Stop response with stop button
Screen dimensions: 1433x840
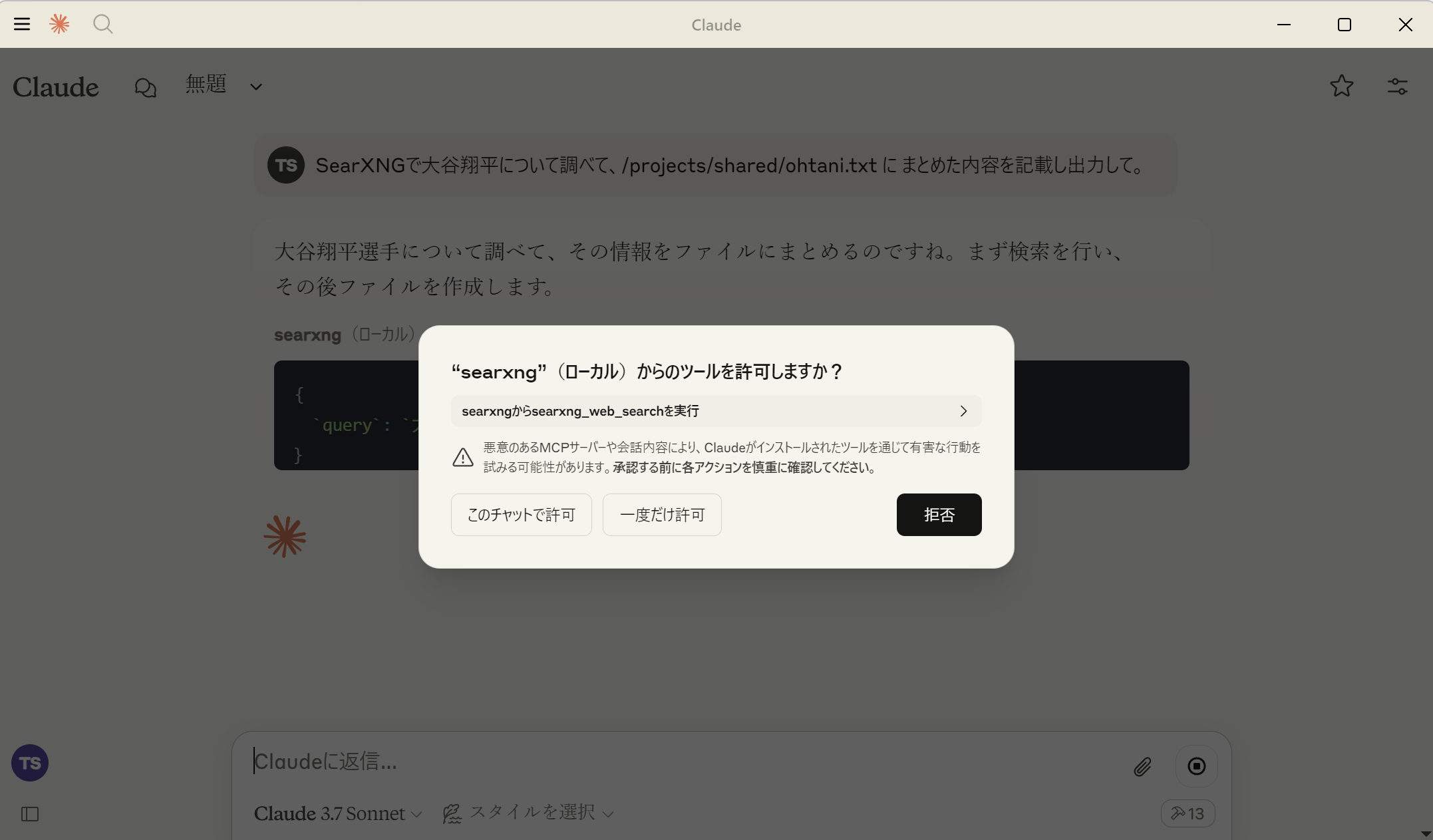(1196, 766)
